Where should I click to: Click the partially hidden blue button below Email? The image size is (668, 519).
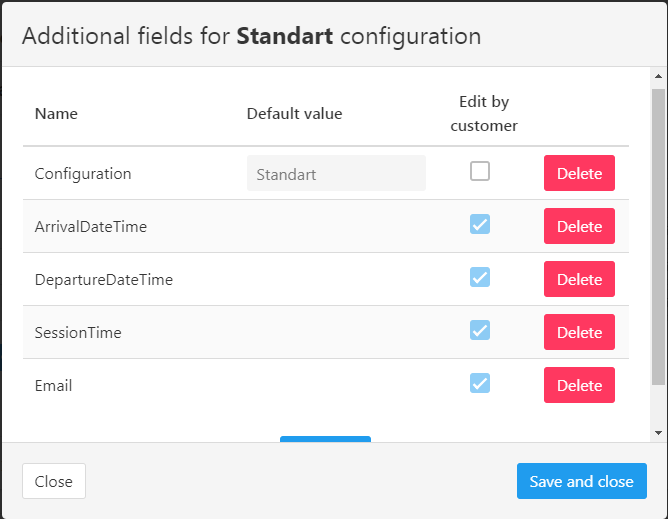click(x=325, y=439)
